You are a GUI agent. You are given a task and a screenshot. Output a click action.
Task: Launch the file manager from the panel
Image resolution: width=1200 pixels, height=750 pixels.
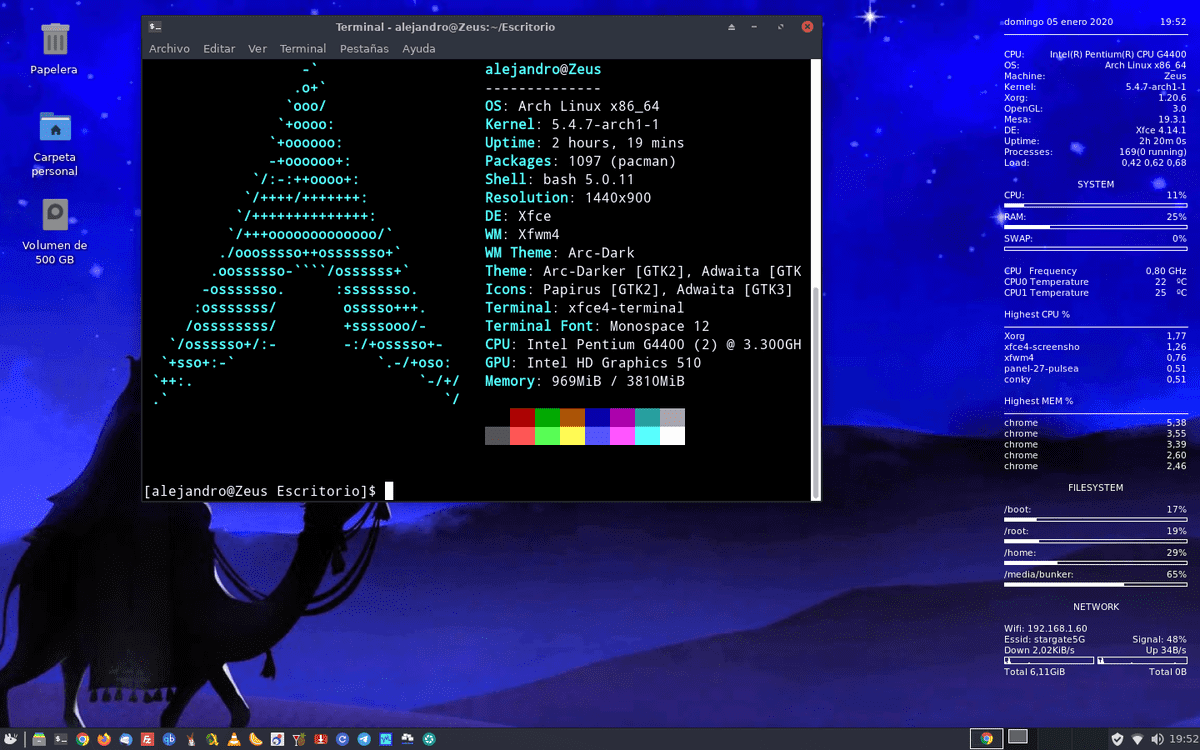[x=39, y=739]
